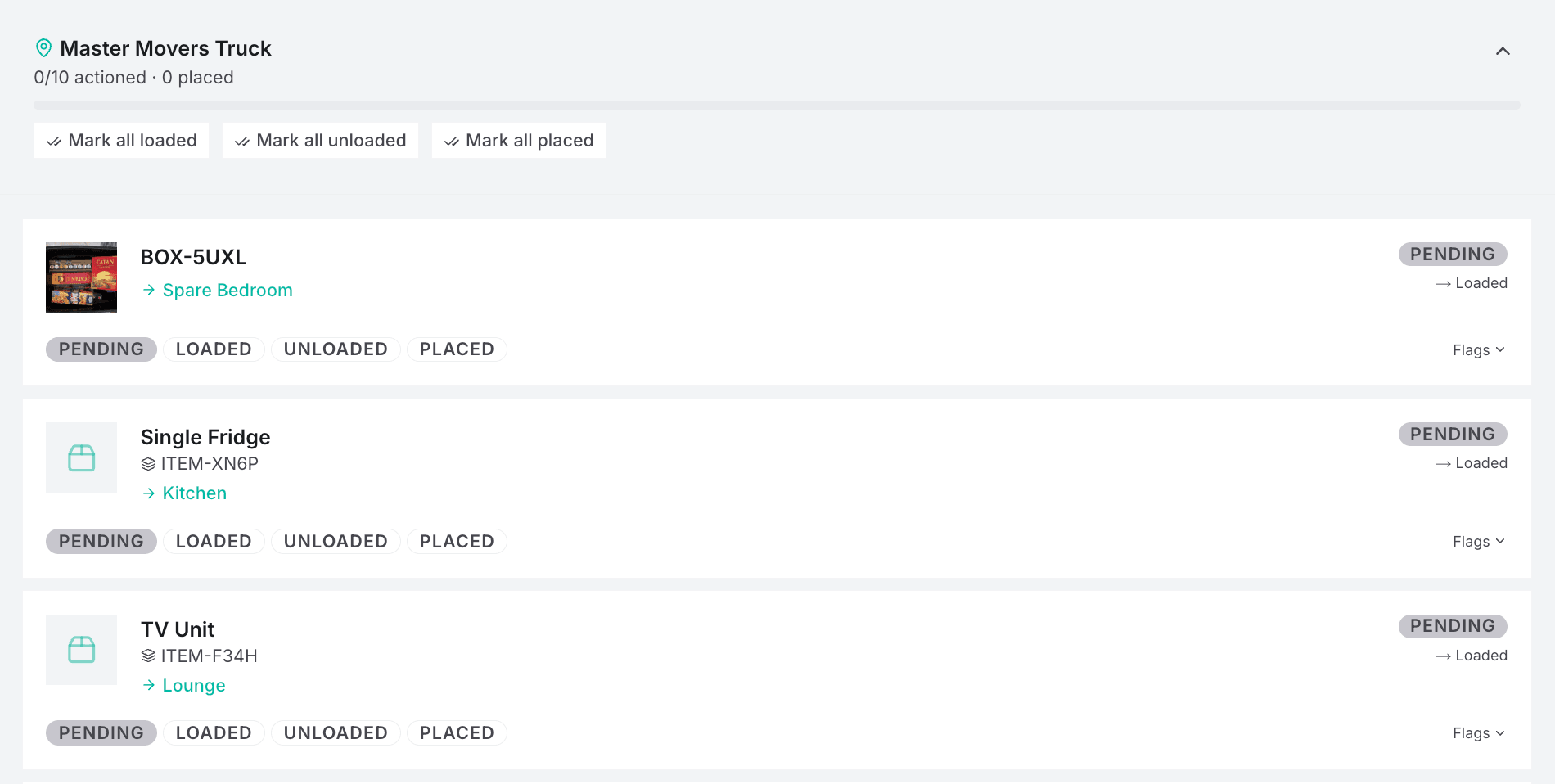Image resolution: width=1555 pixels, height=784 pixels.
Task: Open the BOX-5UXL photo thumbnail
Action: click(81, 277)
